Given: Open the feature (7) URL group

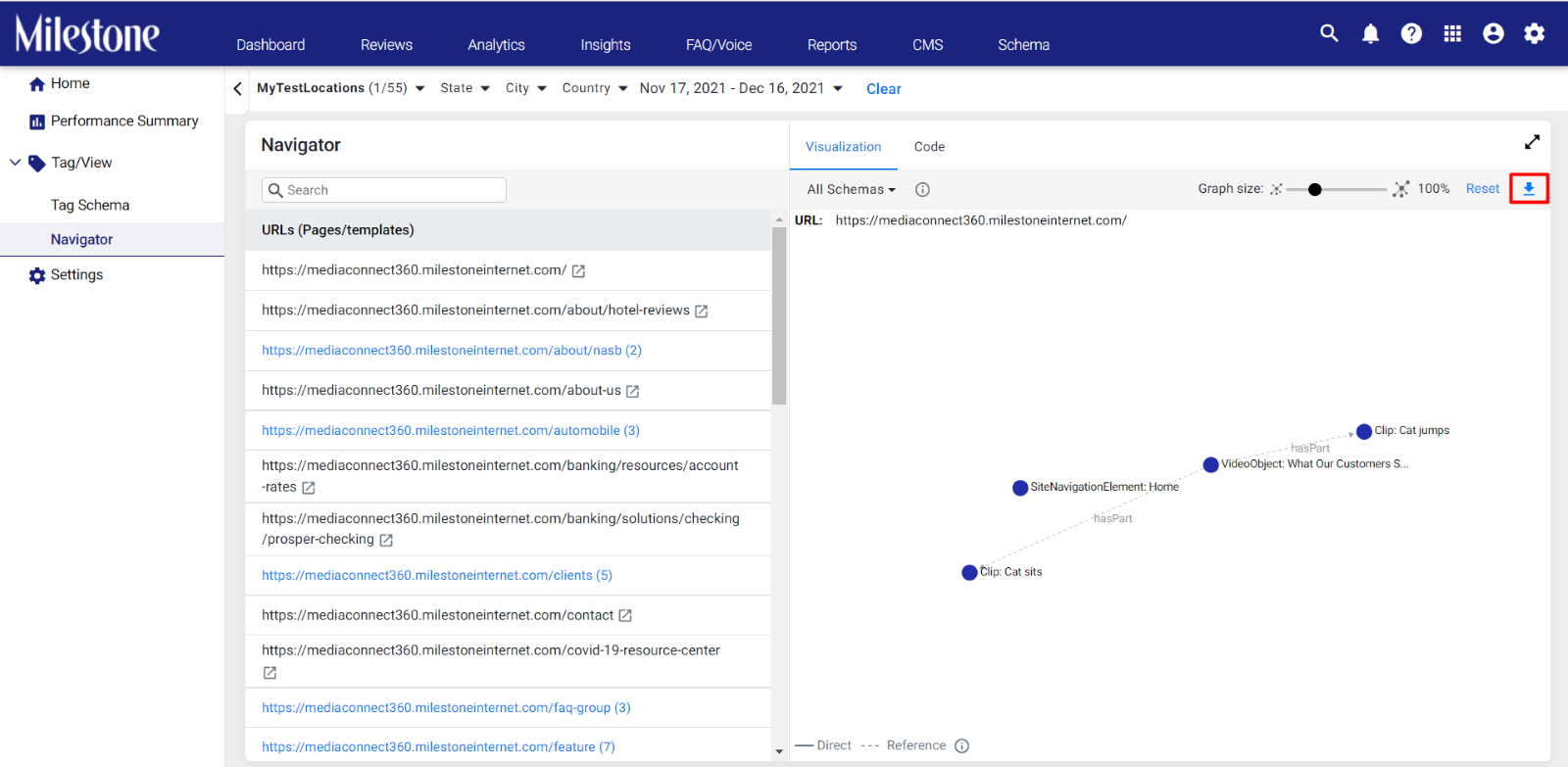Looking at the screenshot, I should pyautogui.click(x=438, y=747).
